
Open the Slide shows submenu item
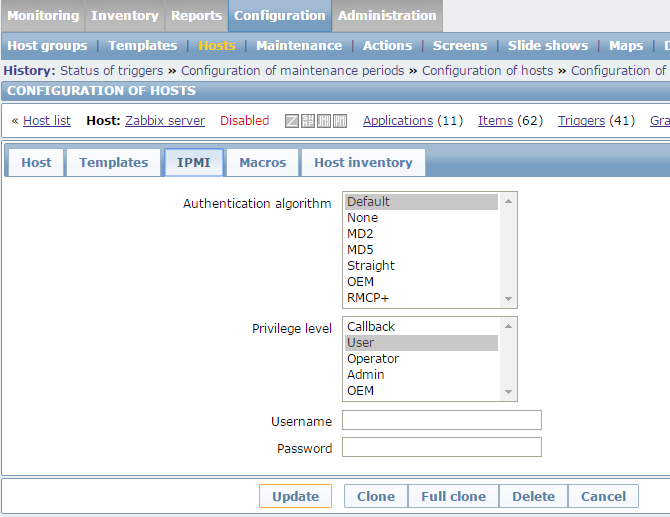coord(548,45)
